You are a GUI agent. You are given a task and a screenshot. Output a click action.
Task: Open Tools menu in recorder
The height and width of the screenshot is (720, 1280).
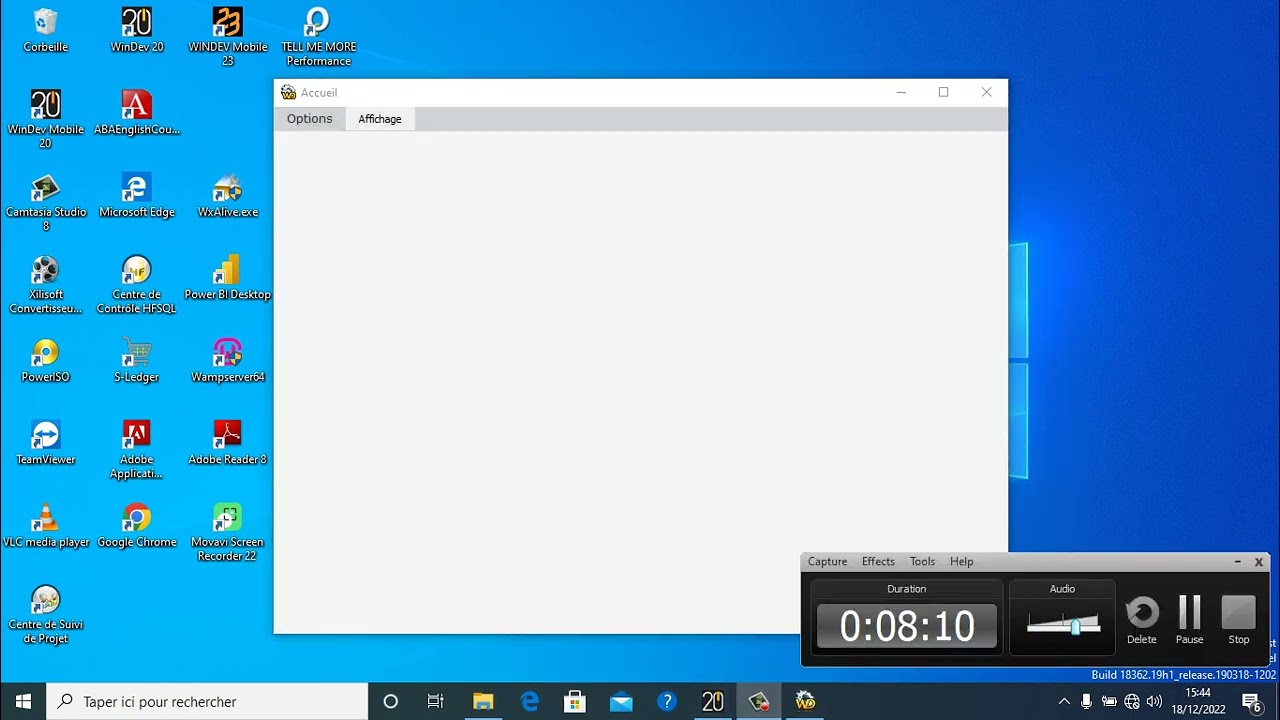922,562
